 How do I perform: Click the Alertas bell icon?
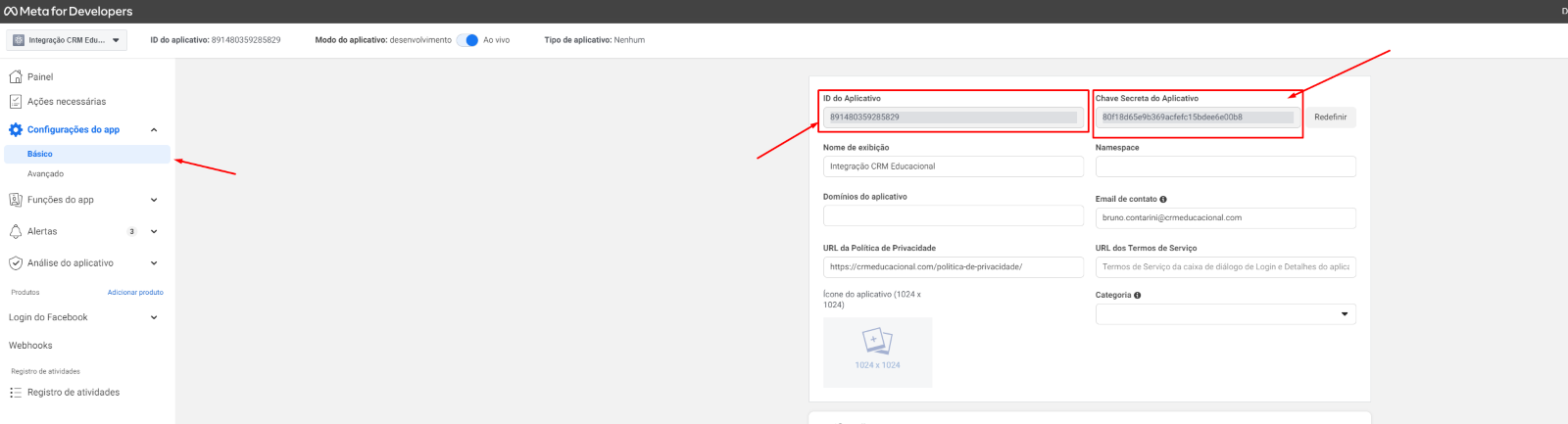tap(16, 231)
